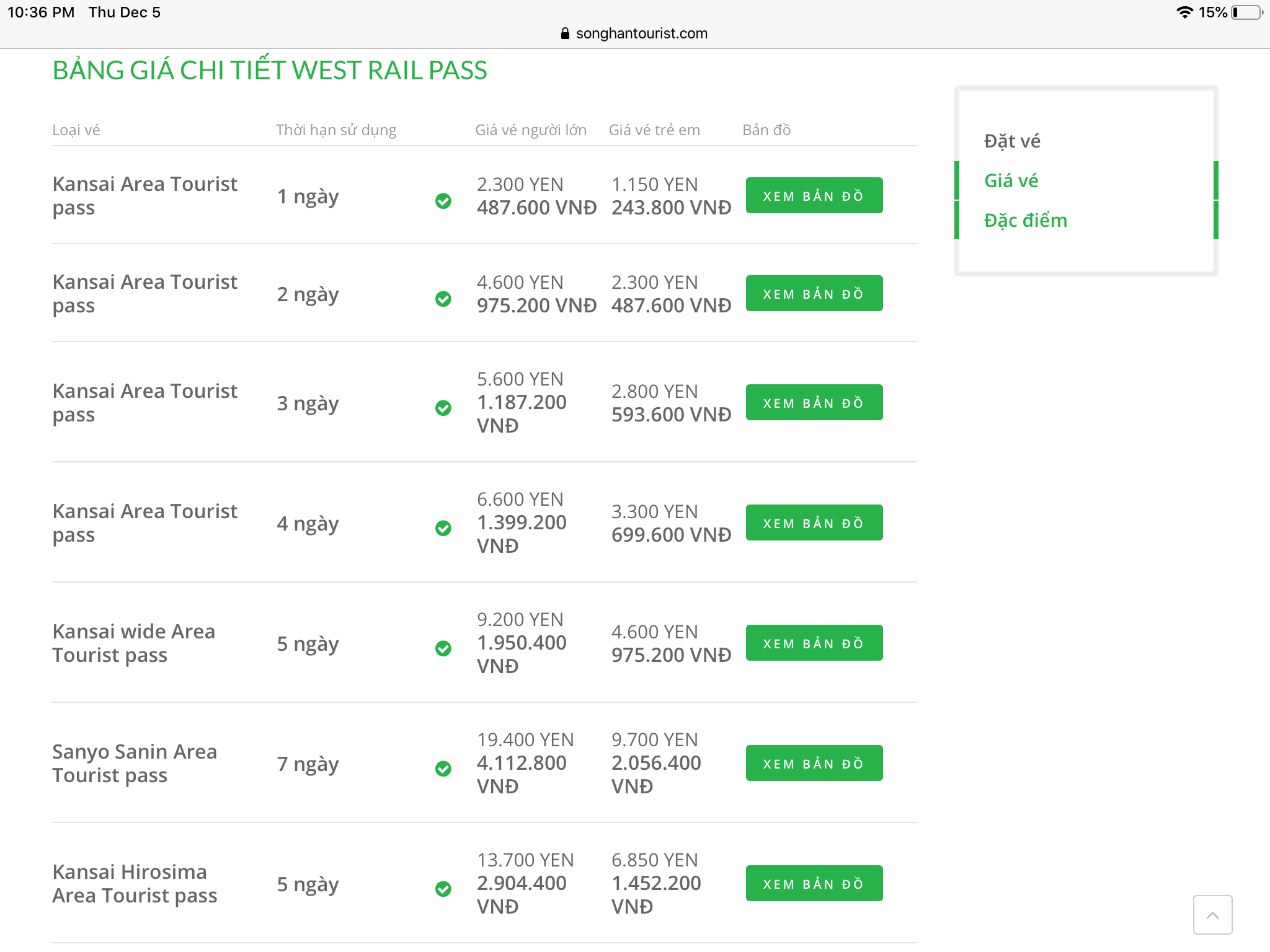Open map for 4 ngày Kansai Area pass

[814, 522]
